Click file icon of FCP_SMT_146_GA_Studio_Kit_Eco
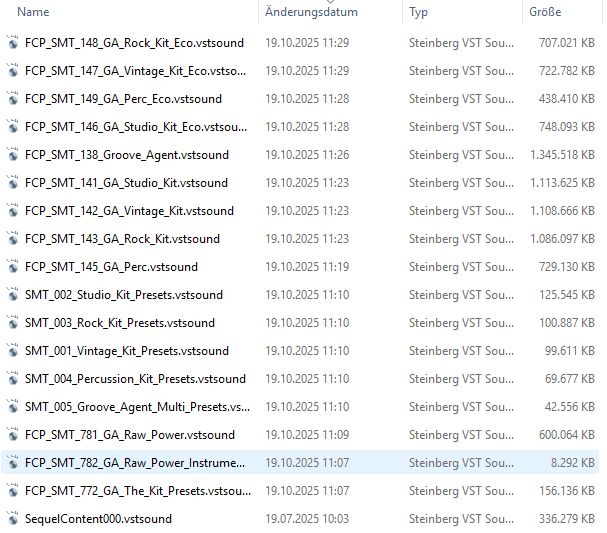This screenshot has width=607, height=533. 13,127
